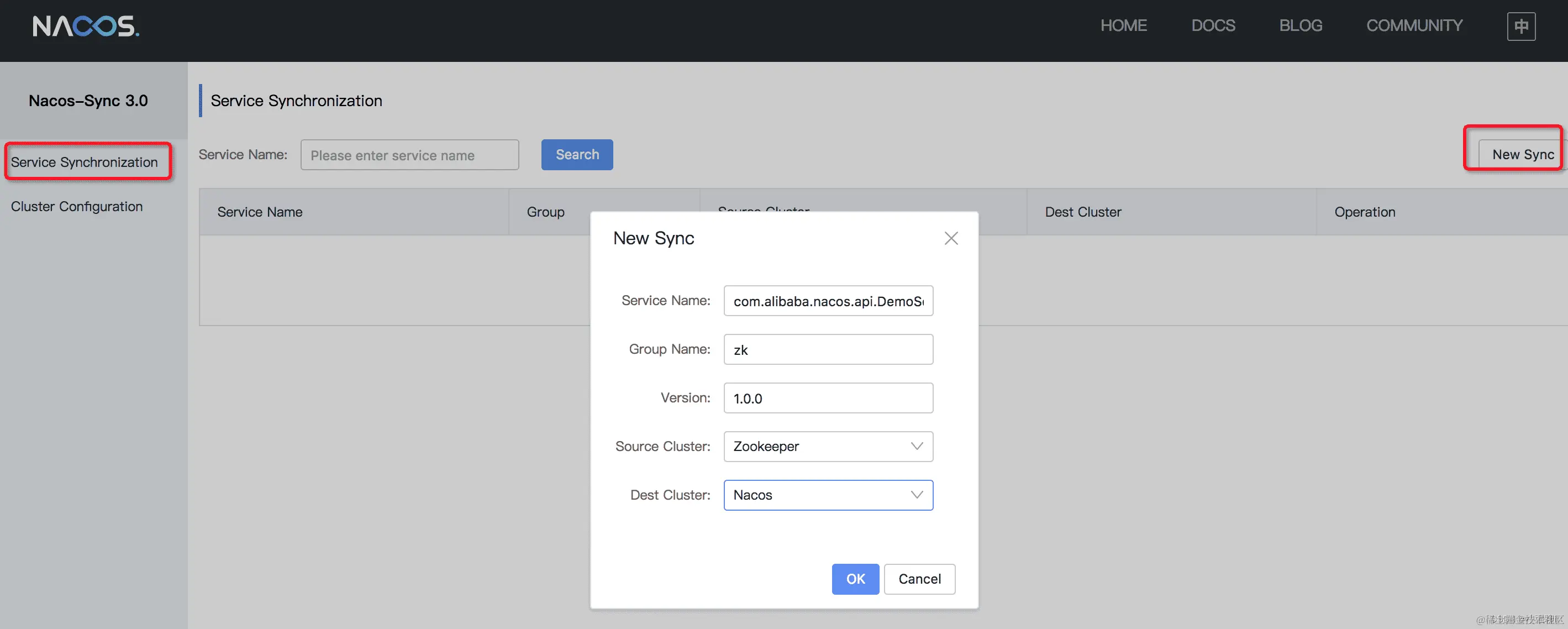The image size is (1568, 629).
Task: Click the dialog Service Name input
Action: pos(828,301)
